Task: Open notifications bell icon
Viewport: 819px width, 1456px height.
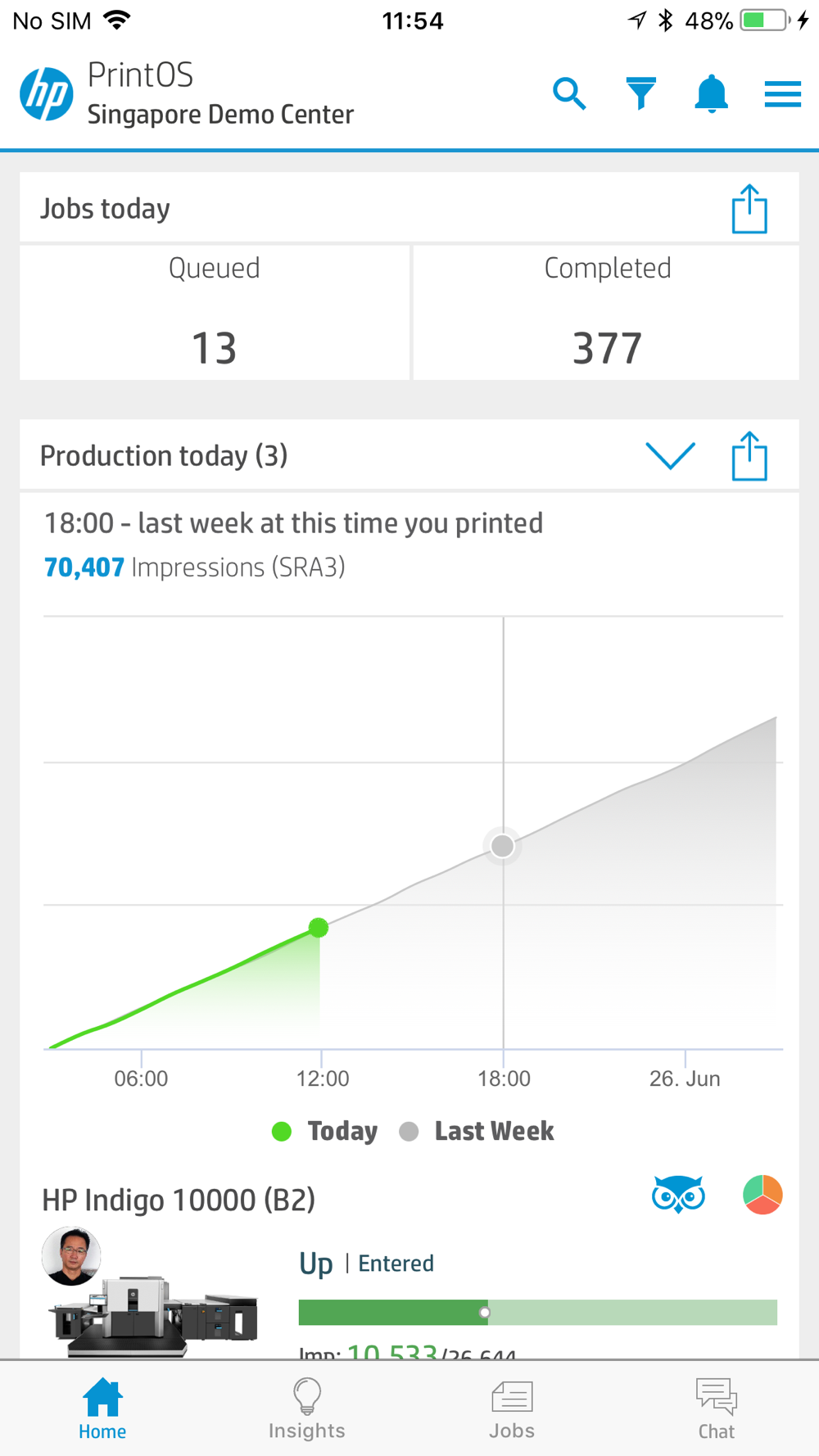Action: (711, 94)
